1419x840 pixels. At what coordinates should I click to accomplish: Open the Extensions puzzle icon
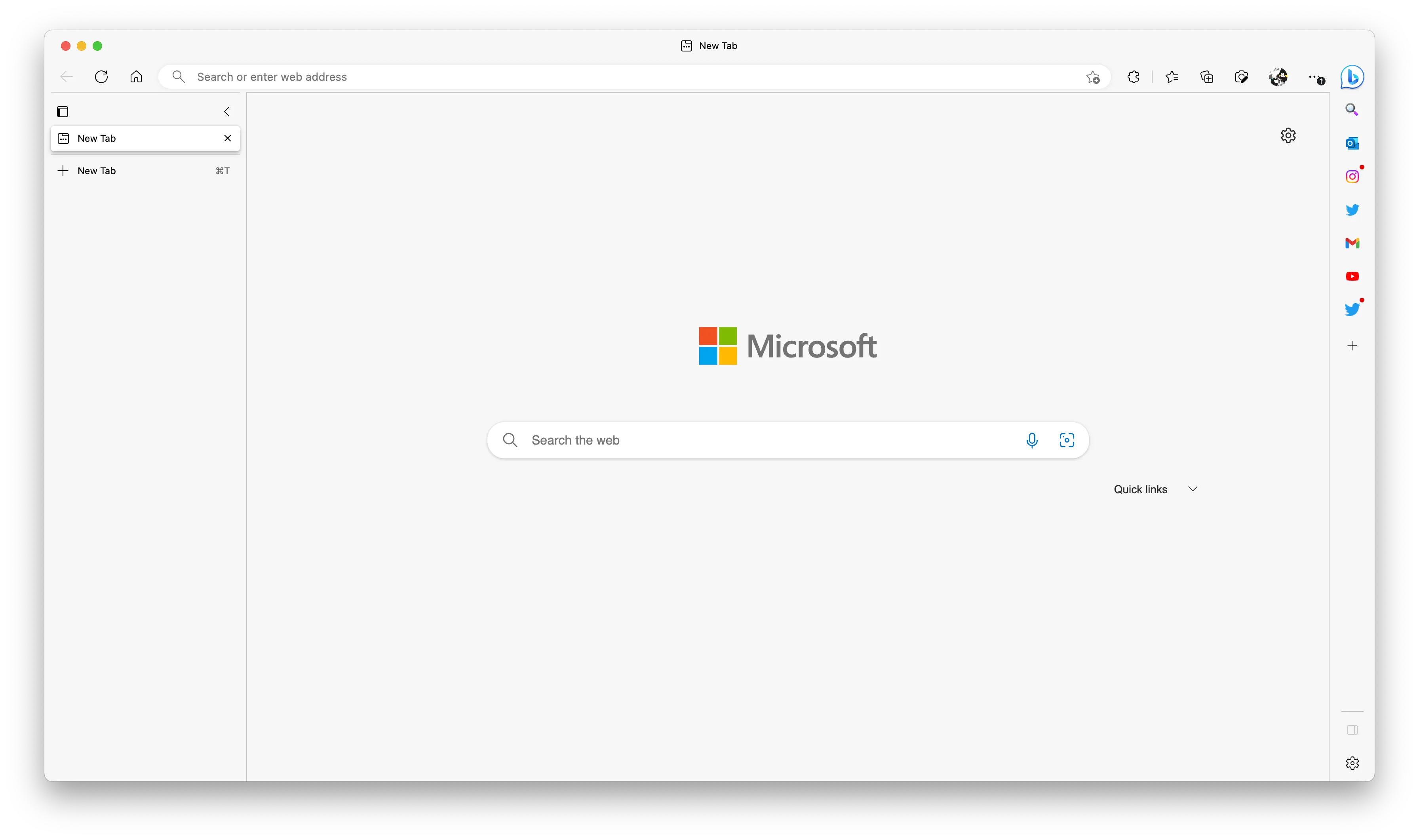1133,77
